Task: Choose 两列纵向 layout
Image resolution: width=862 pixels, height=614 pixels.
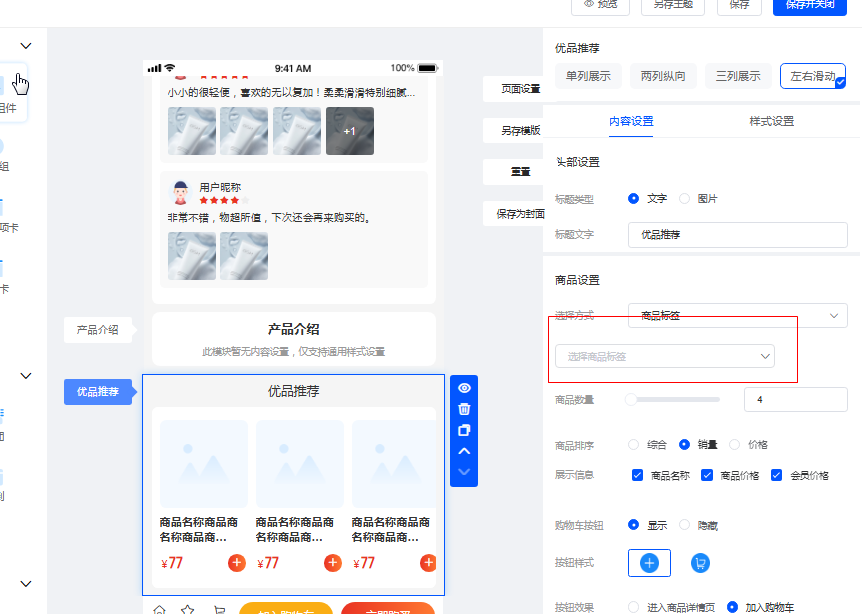Action: tap(663, 76)
